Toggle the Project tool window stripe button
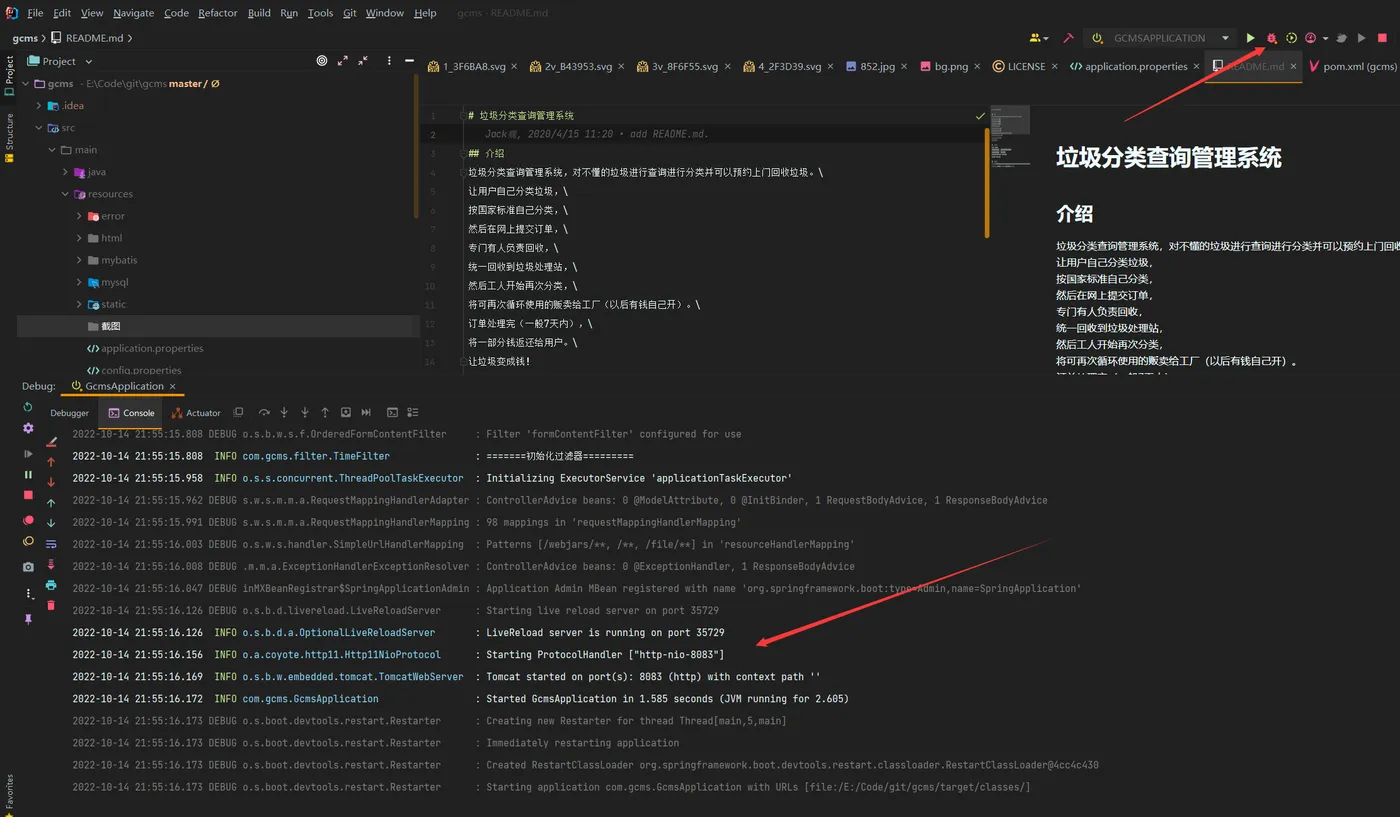This screenshot has width=1400, height=817. coord(9,76)
